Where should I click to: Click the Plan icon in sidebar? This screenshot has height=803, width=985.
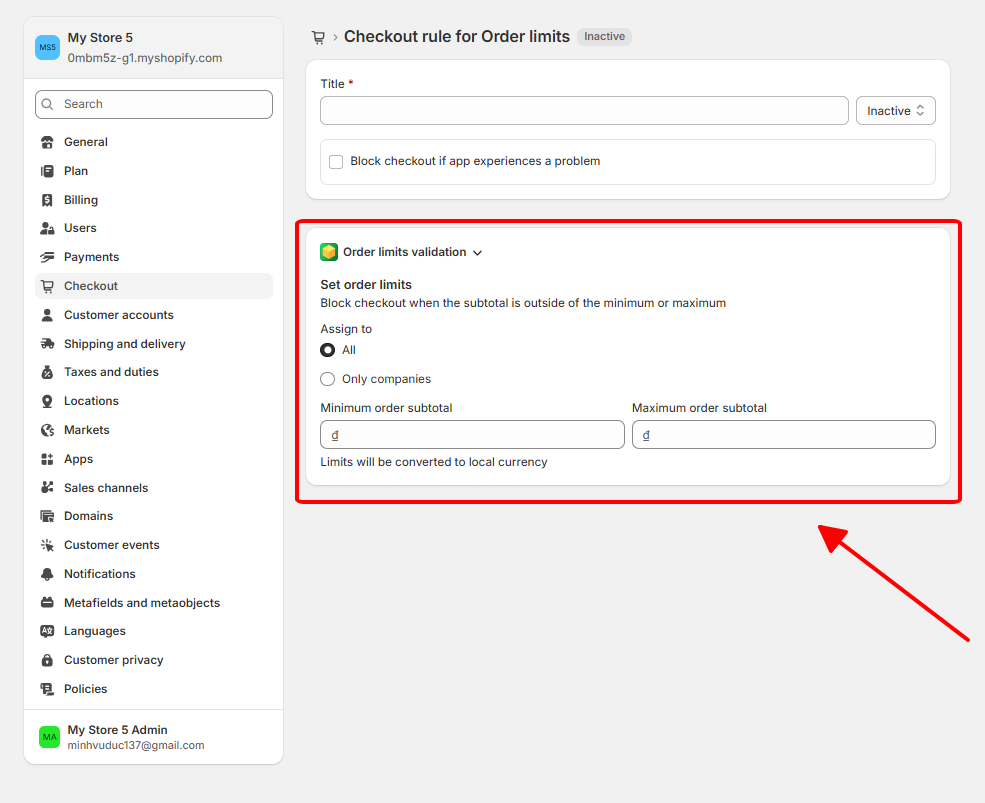(47, 171)
